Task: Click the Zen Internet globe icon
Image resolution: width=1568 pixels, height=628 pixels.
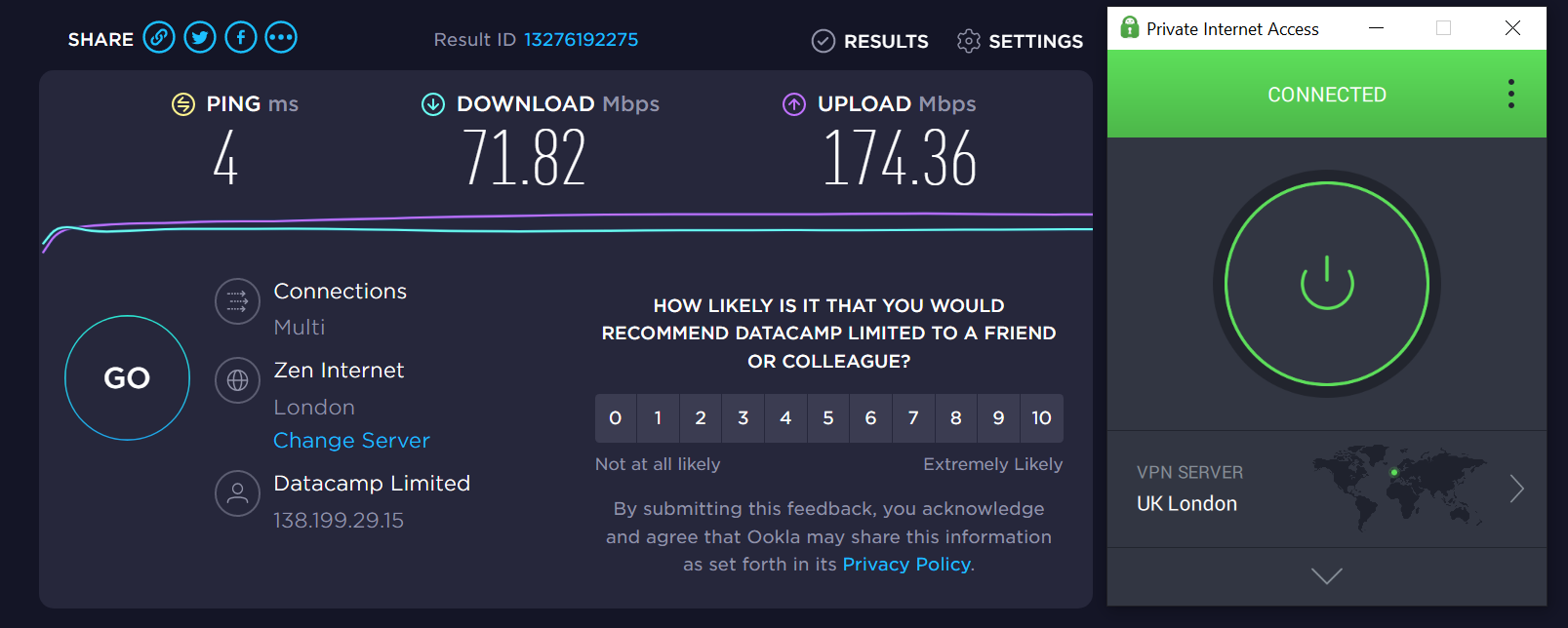Action: click(x=237, y=380)
